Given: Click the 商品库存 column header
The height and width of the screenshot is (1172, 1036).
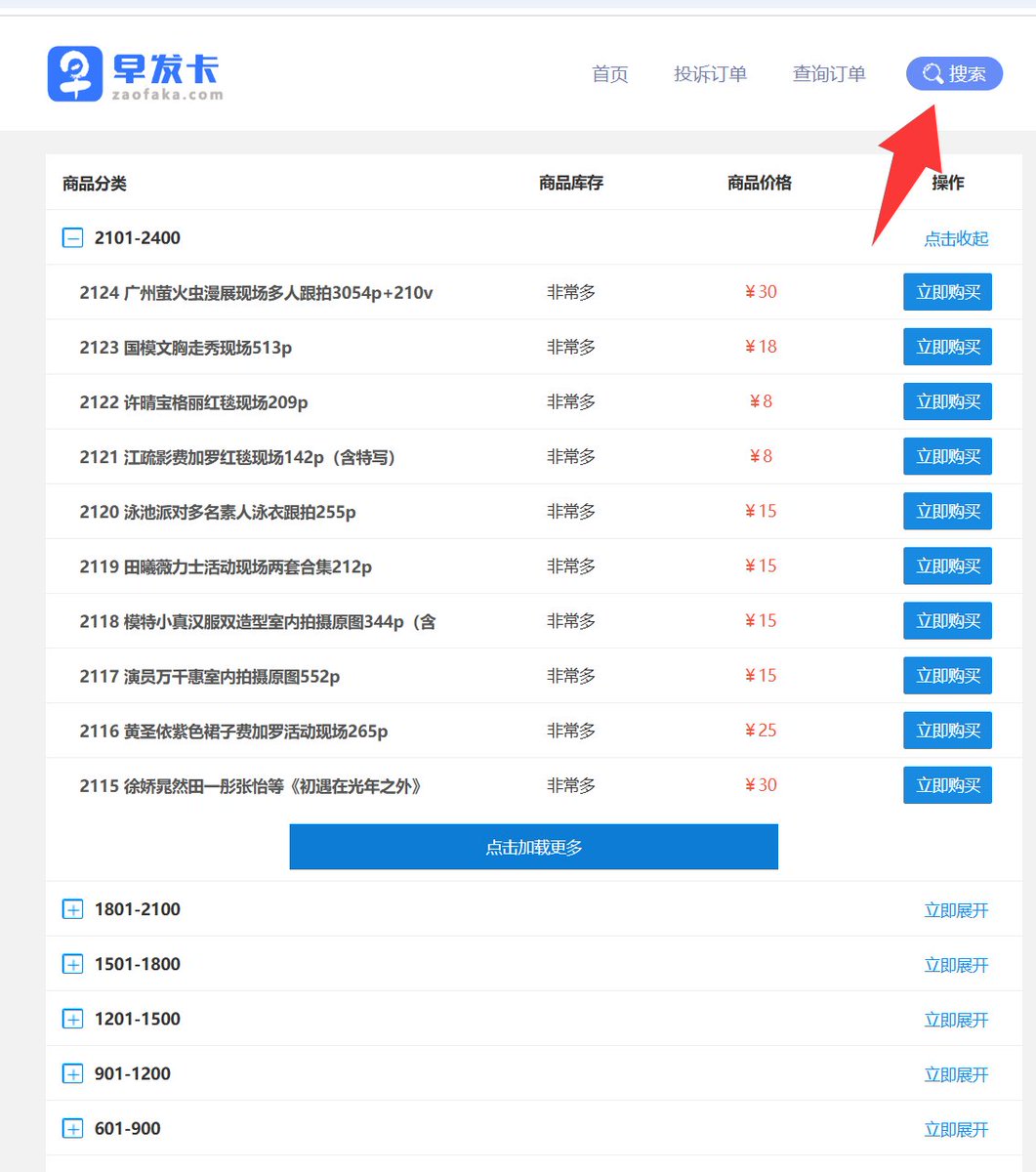Looking at the screenshot, I should coord(571,183).
